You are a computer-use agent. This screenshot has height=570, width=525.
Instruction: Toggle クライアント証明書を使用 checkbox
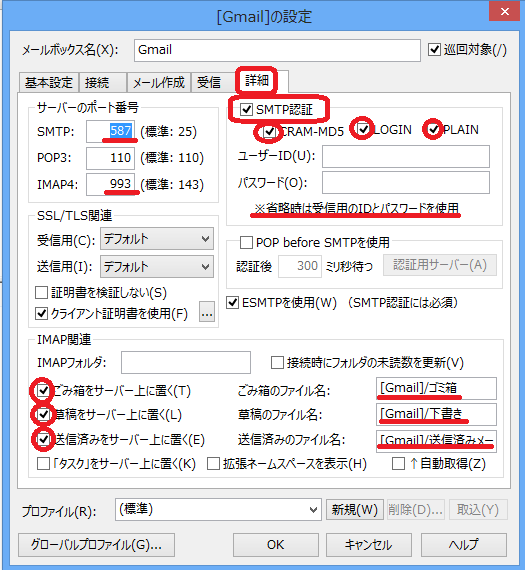pos(41,313)
